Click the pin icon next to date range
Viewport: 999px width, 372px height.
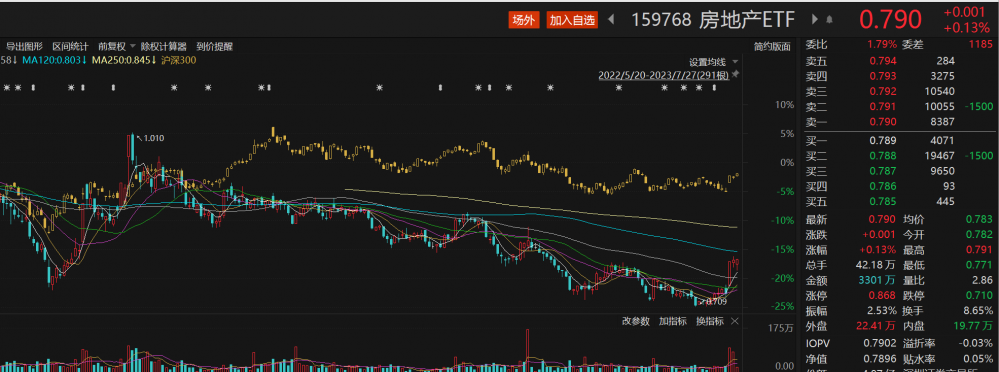click(736, 75)
